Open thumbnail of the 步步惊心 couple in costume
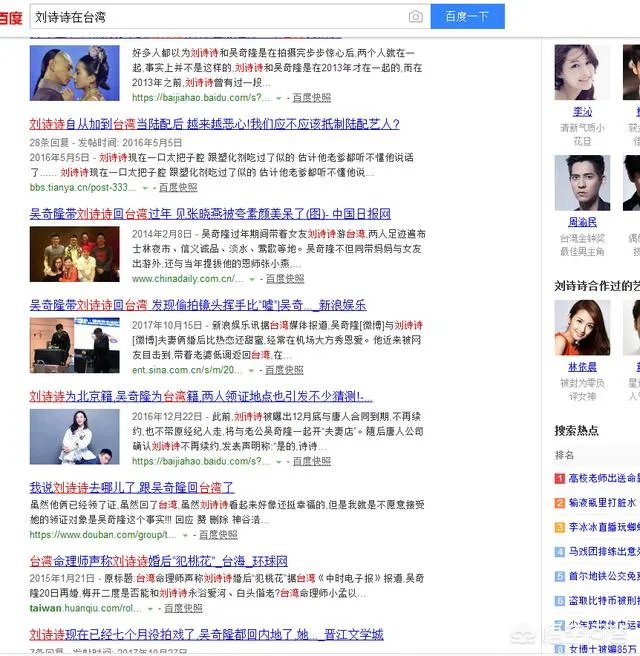 [x=74, y=73]
